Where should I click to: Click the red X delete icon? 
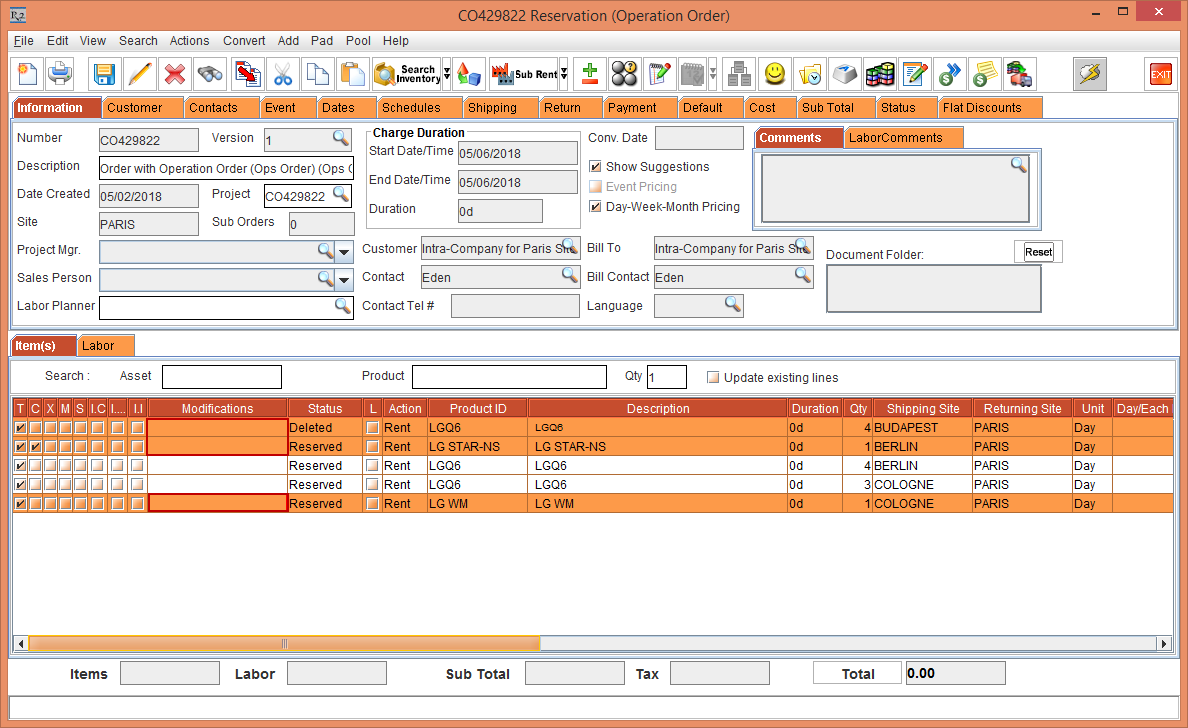(x=175, y=74)
